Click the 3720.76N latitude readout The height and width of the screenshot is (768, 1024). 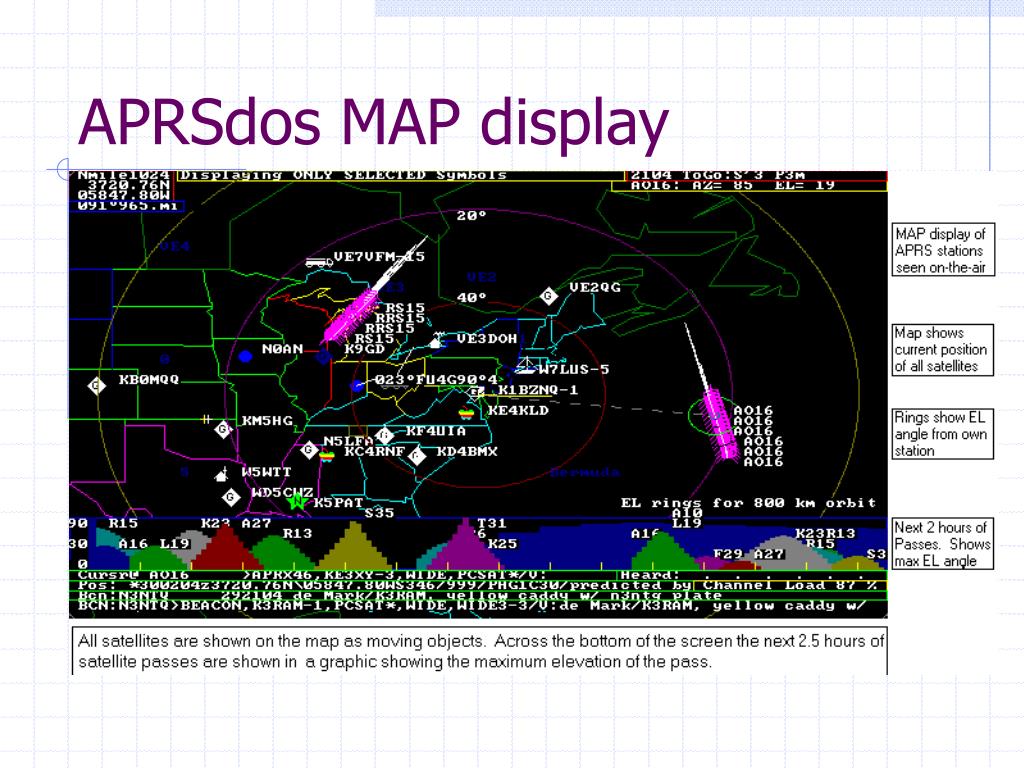pos(128,185)
